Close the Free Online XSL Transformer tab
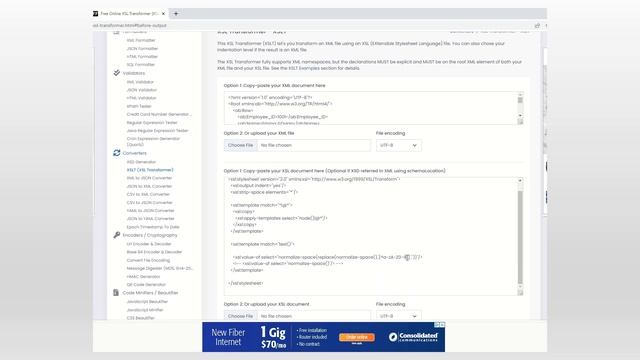 [x=163, y=13]
